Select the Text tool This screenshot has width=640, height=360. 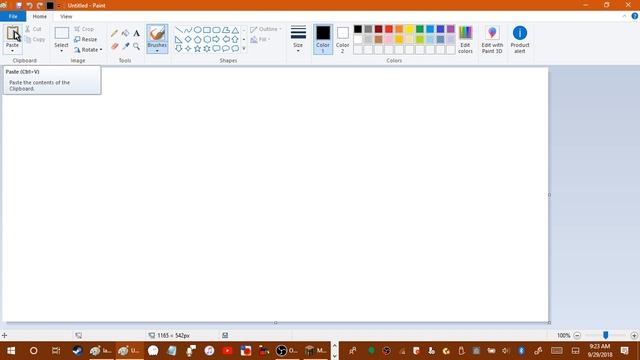pos(136,33)
